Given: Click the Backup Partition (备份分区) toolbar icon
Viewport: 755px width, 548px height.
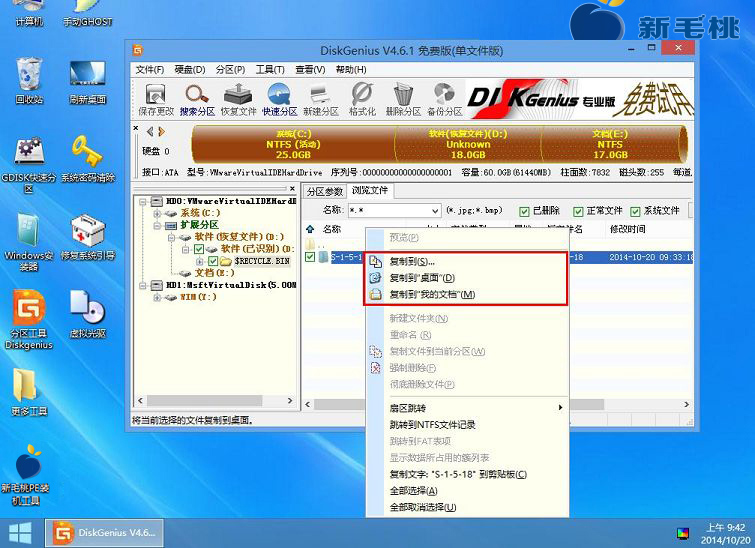Looking at the screenshot, I should pos(444,99).
